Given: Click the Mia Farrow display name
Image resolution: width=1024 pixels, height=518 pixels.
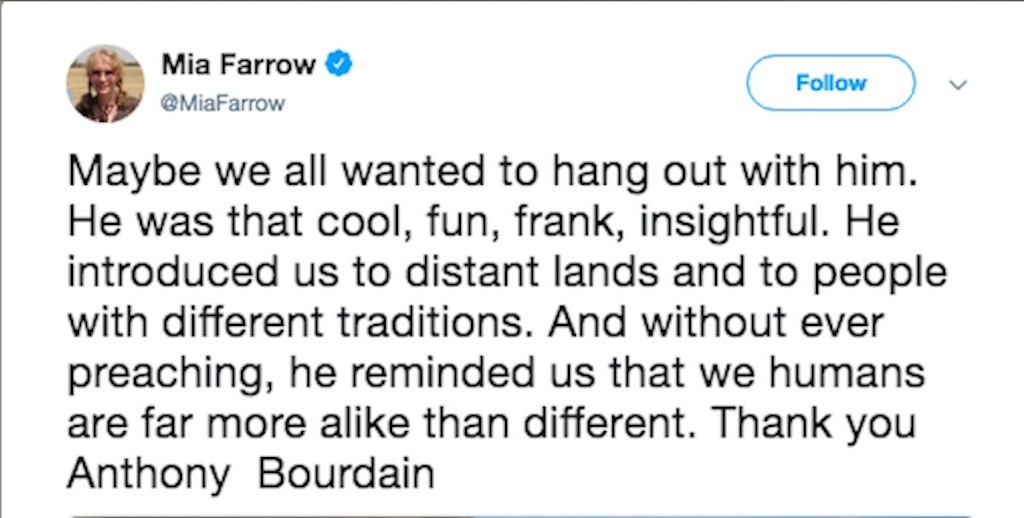Looking at the screenshot, I should [238, 66].
